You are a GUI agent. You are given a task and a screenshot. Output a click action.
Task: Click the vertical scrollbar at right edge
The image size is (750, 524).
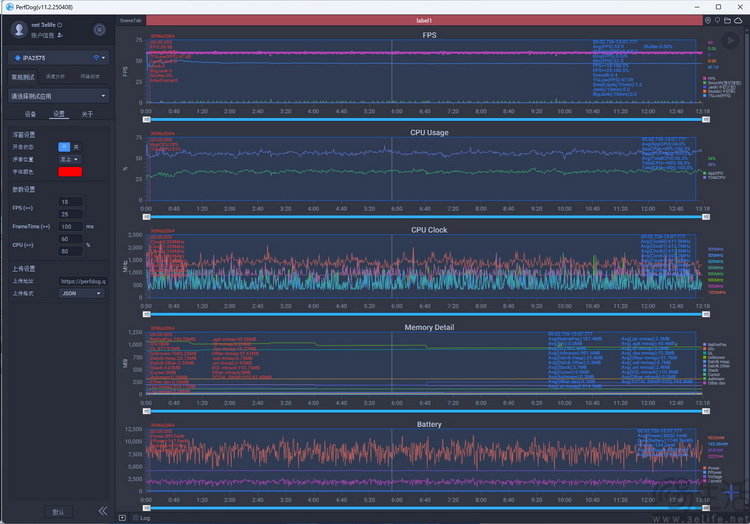[747, 268]
